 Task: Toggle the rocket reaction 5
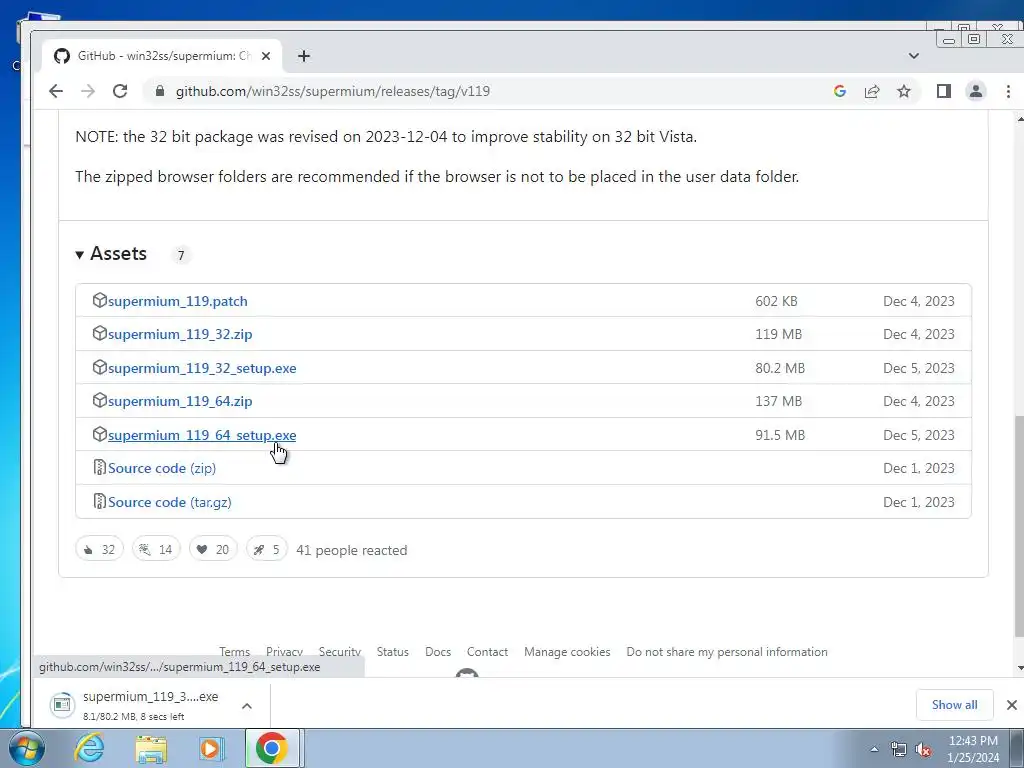[x=266, y=550]
